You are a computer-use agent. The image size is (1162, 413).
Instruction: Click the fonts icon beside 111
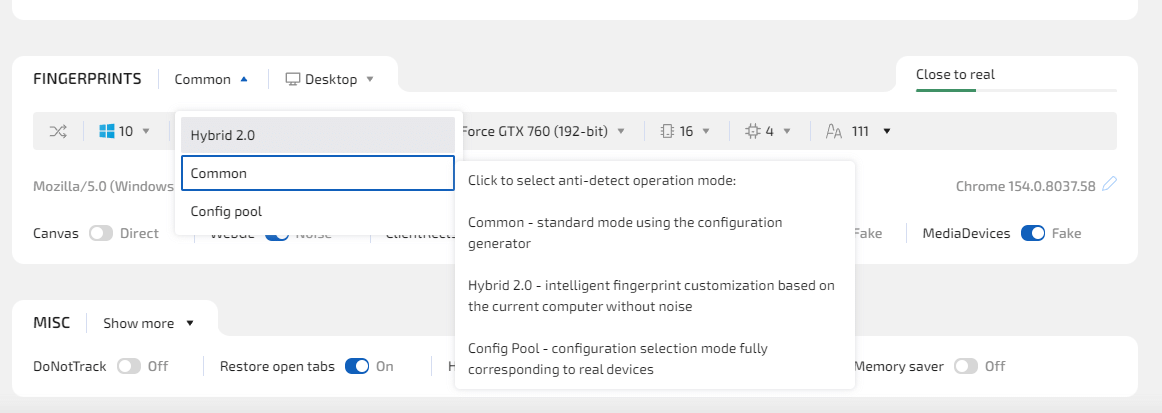834,132
